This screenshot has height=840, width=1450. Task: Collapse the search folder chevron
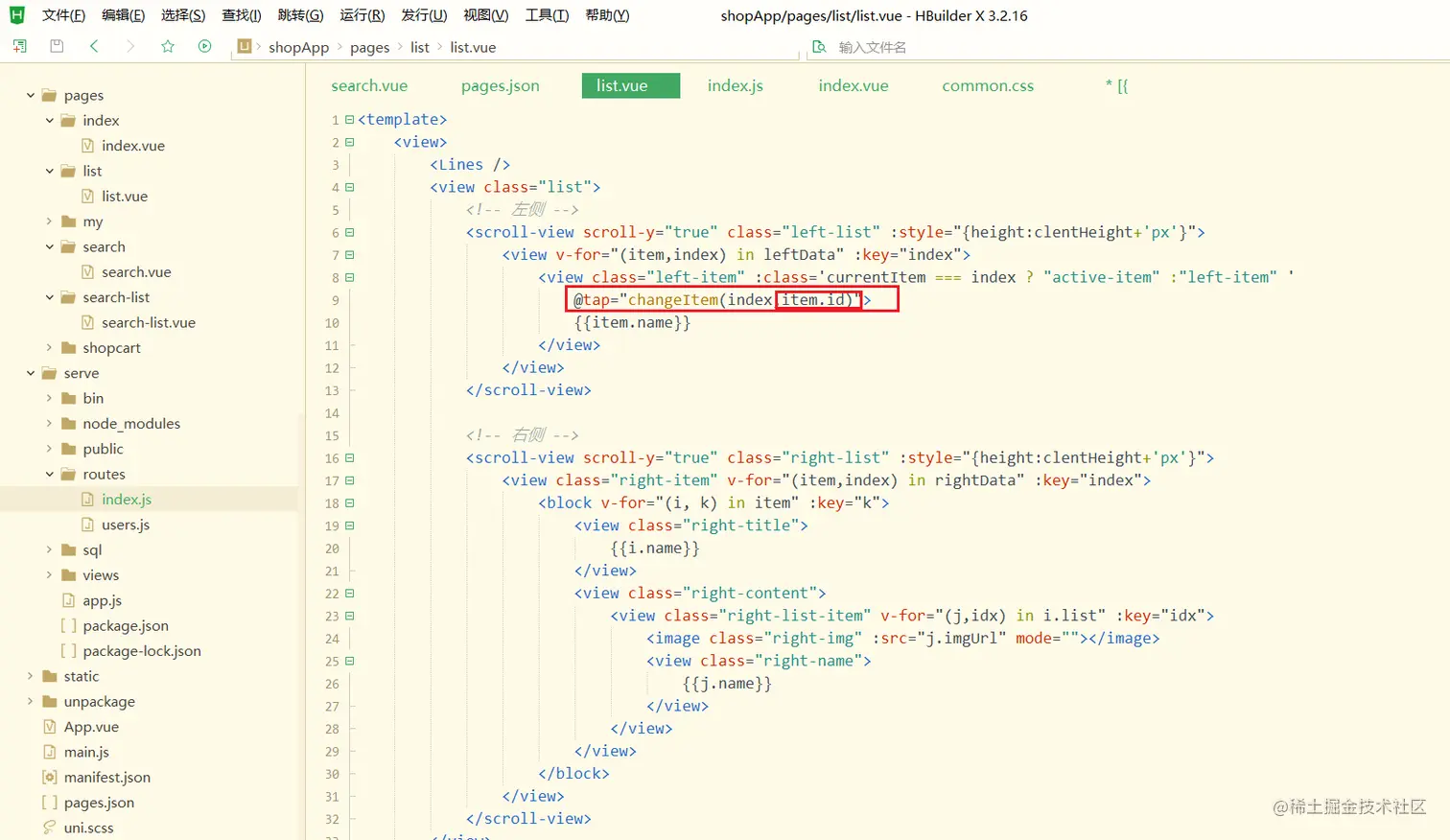pyautogui.click(x=50, y=246)
